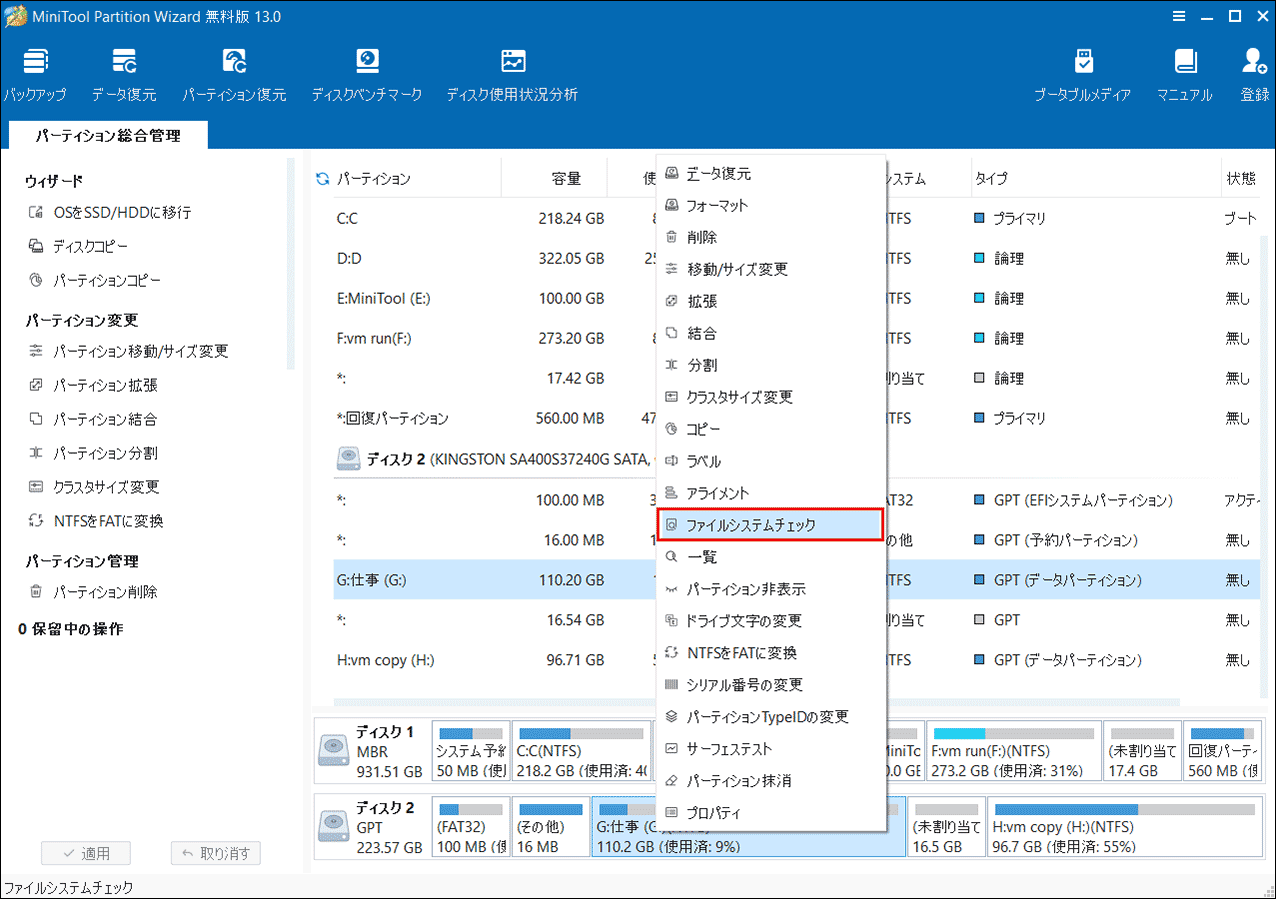Click the 登録 (Register) icon
Viewport: 1276px width, 899px height.
(1252, 70)
